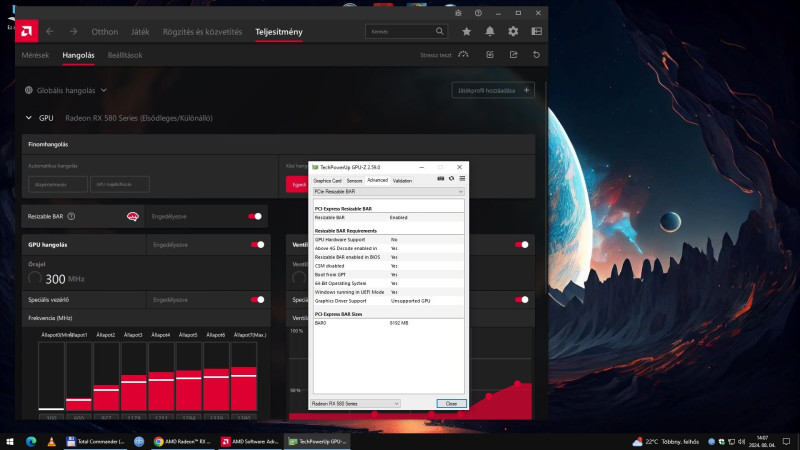Click the GPU-Z refresh icon

tap(452, 179)
